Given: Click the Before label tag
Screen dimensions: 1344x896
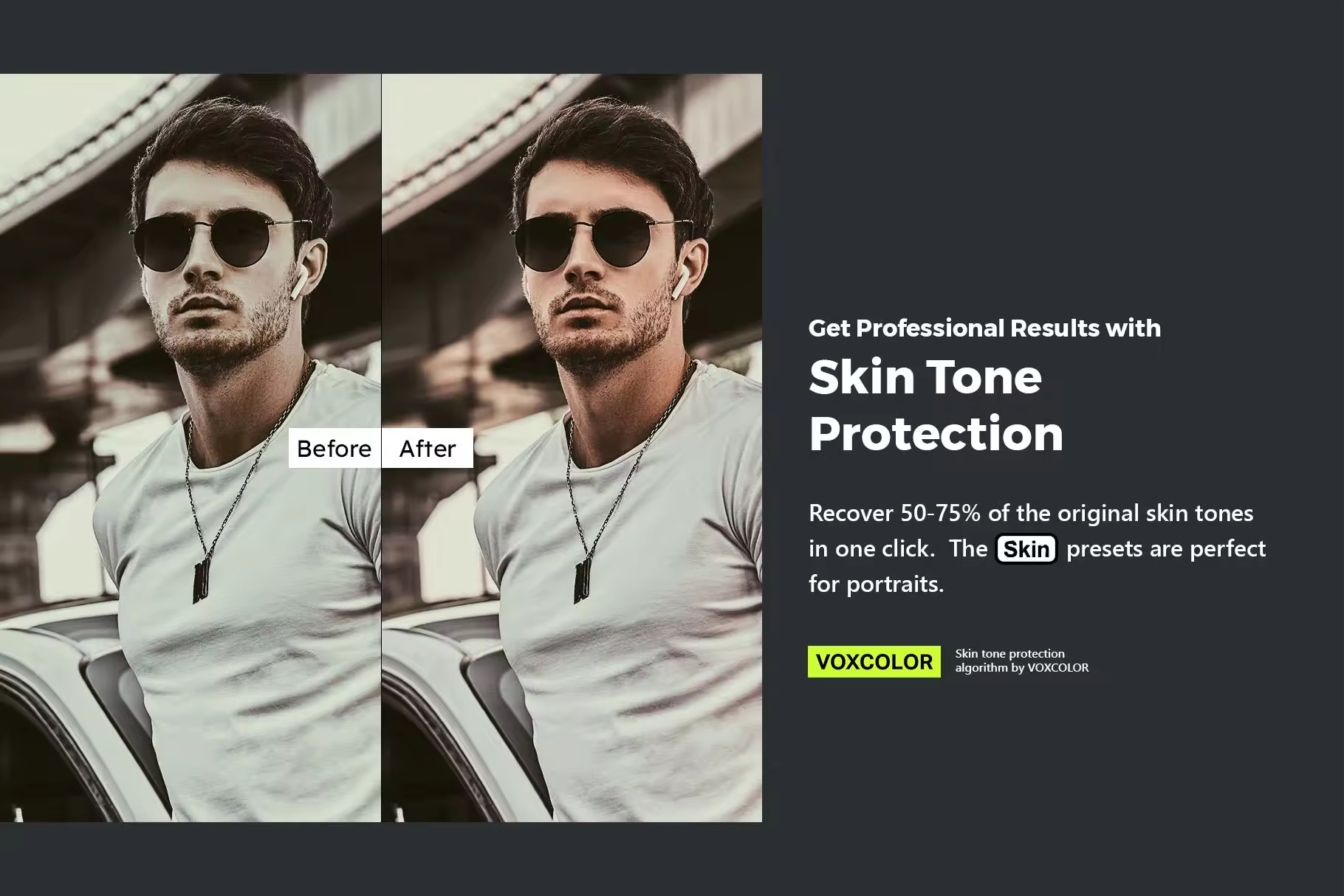Looking at the screenshot, I should (x=335, y=448).
